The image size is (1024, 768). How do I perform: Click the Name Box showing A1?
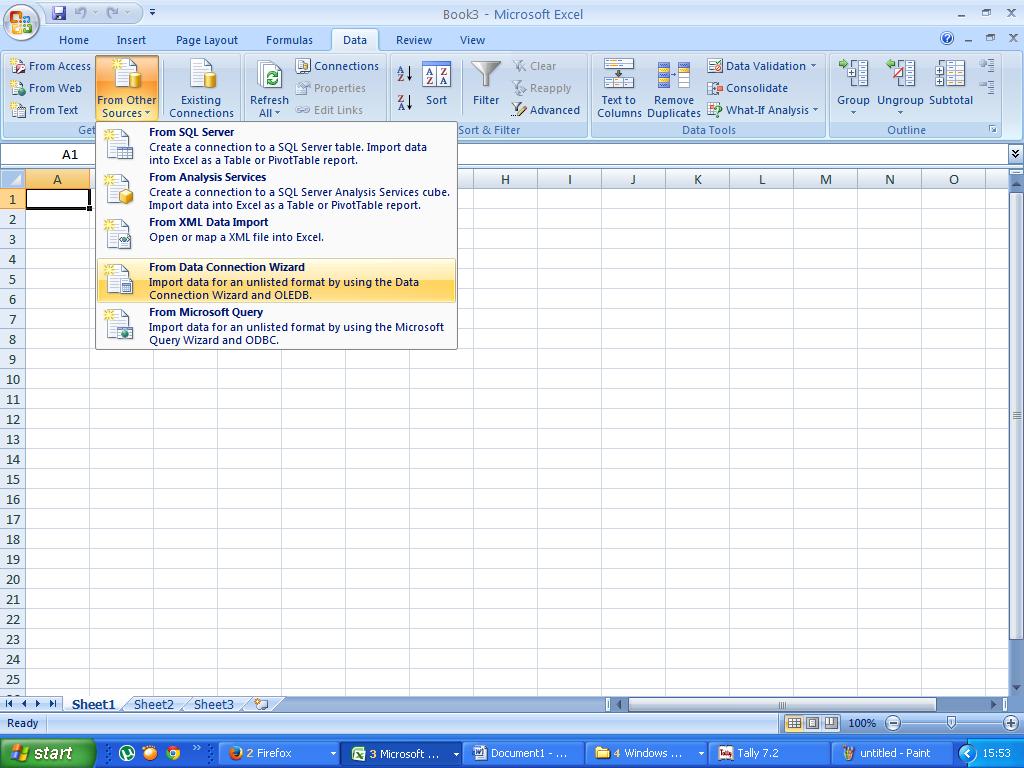(x=70, y=154)
